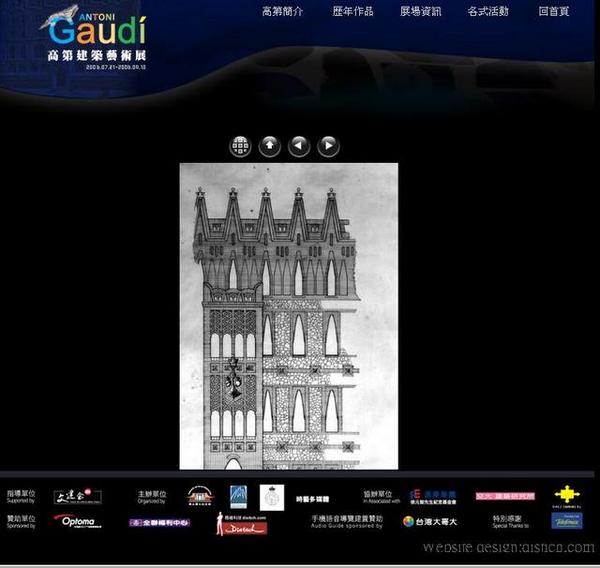The image size is (600, 568).
Task: Click the orange temple-shaped organizer logo
Action: pyautogui.click(x=200, y=496)
